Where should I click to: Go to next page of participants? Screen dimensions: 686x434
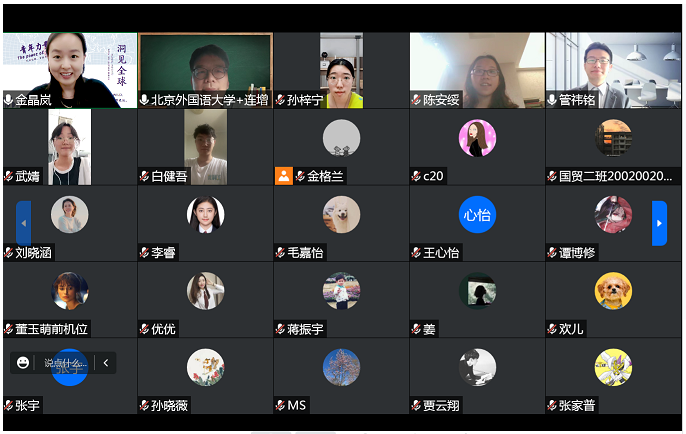click(659, 223)
